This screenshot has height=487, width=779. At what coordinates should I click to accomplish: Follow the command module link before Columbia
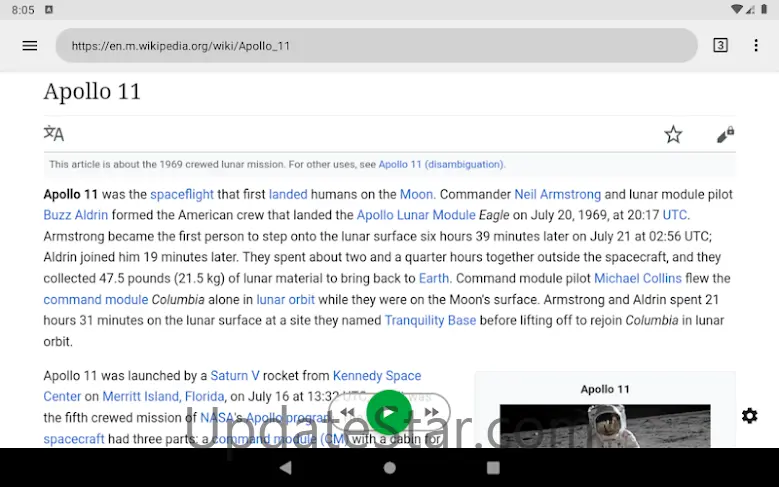pos(96,300)
